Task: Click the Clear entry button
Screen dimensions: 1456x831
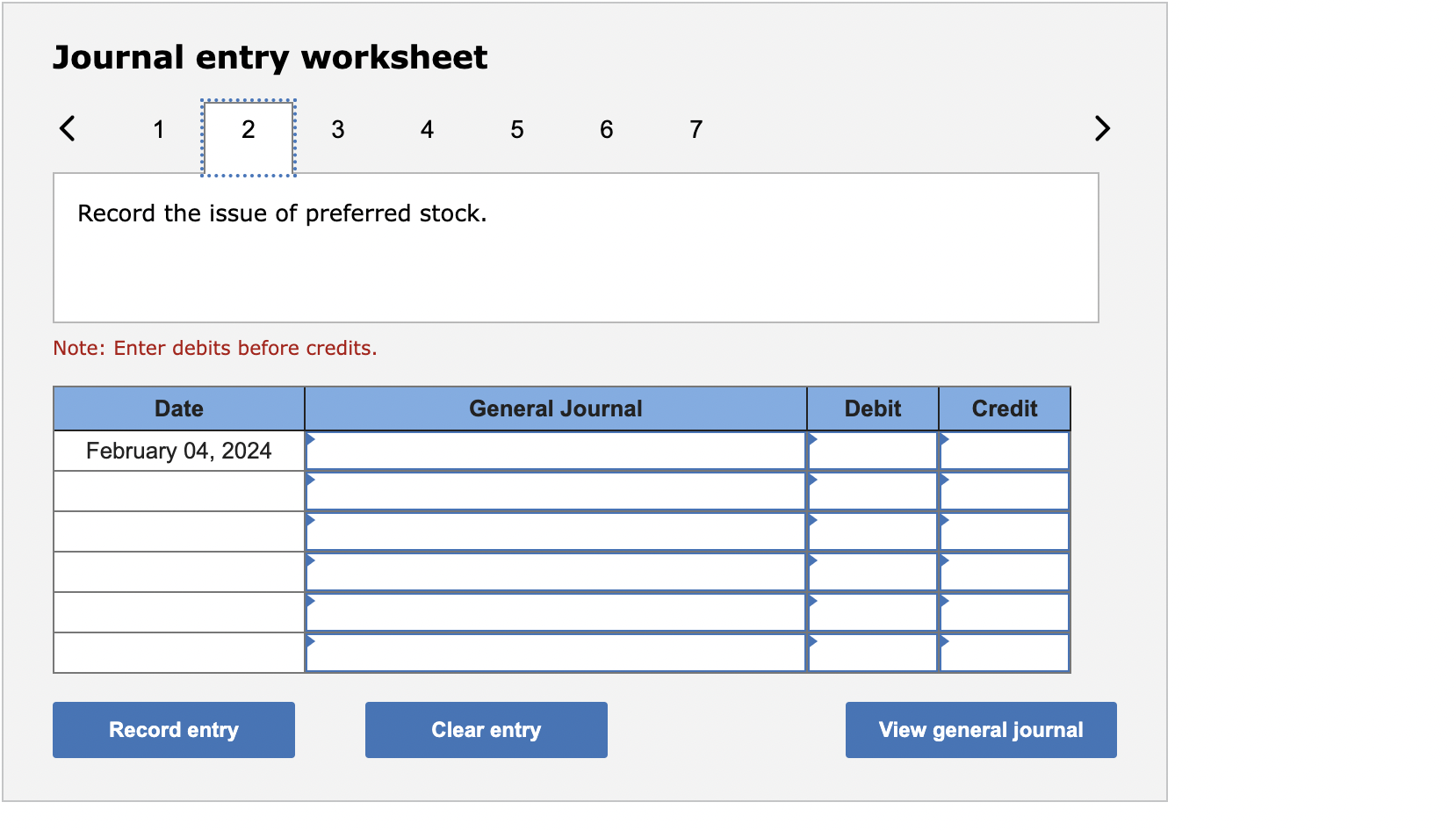Action: click(x=487, y=730)
